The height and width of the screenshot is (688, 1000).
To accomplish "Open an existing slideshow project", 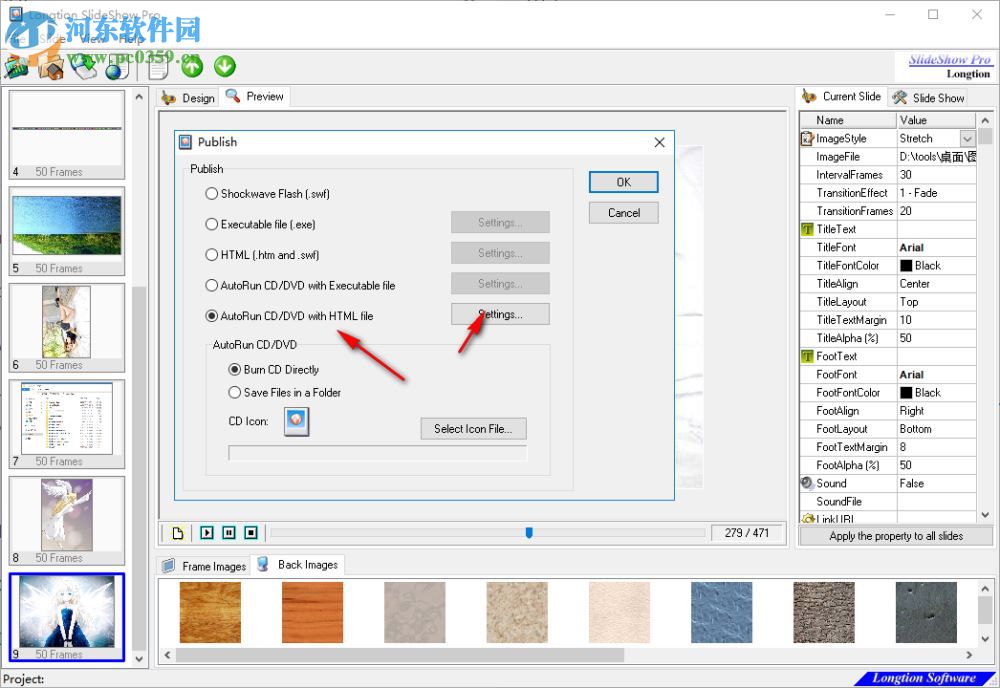I will coord(49,68).
